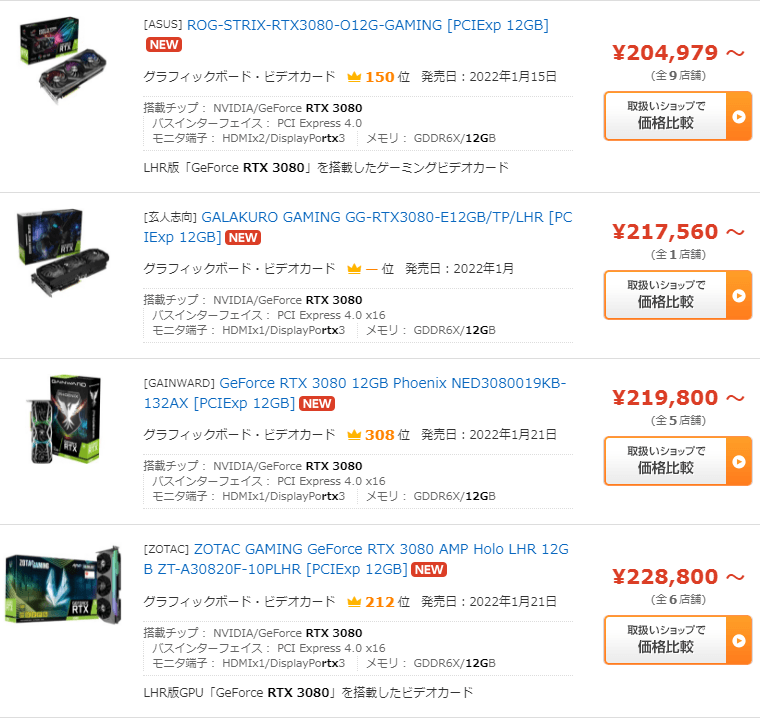
Task: Click crown ranking icon showing 308位
Action: (354, 434)
